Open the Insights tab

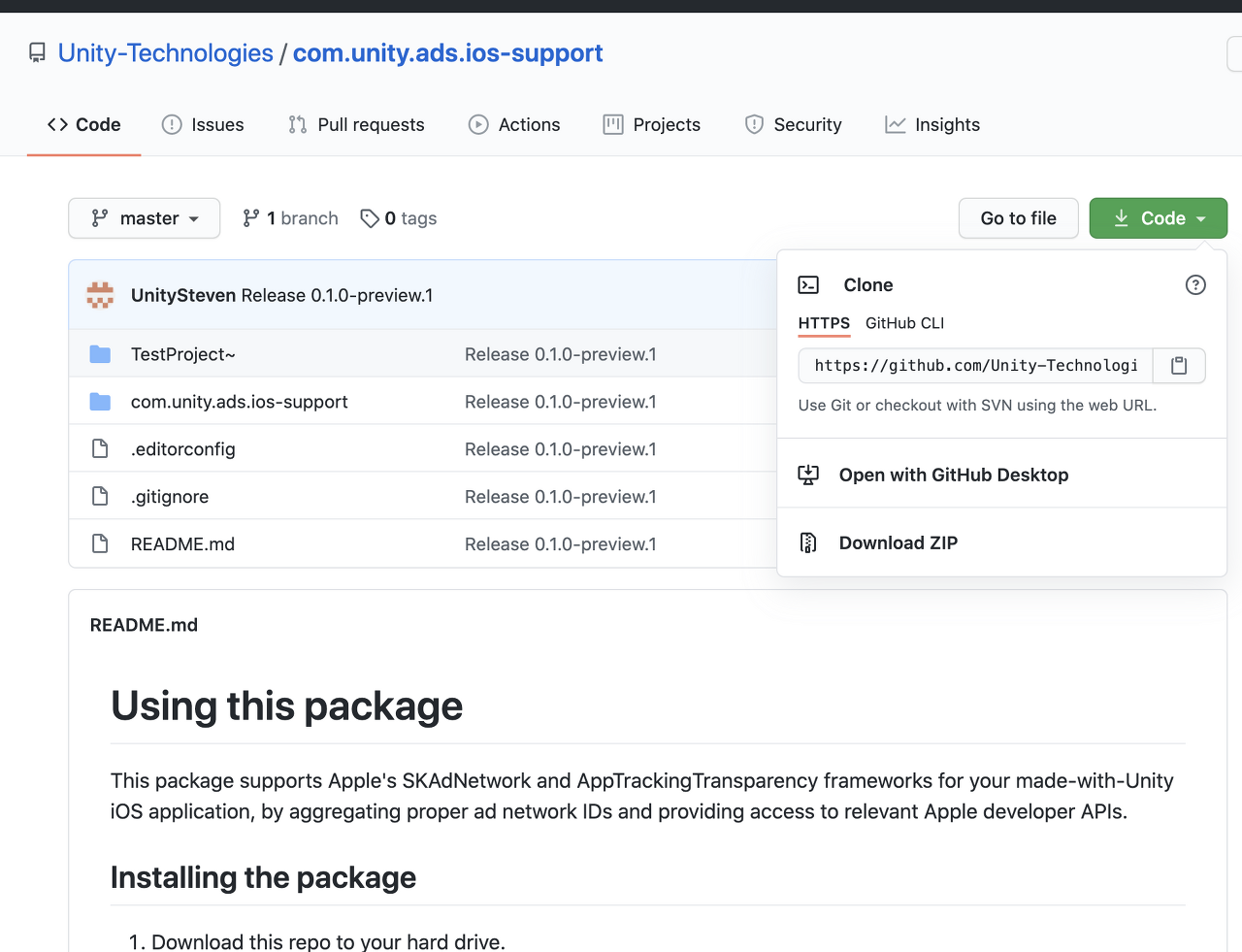tap(932, 124)
